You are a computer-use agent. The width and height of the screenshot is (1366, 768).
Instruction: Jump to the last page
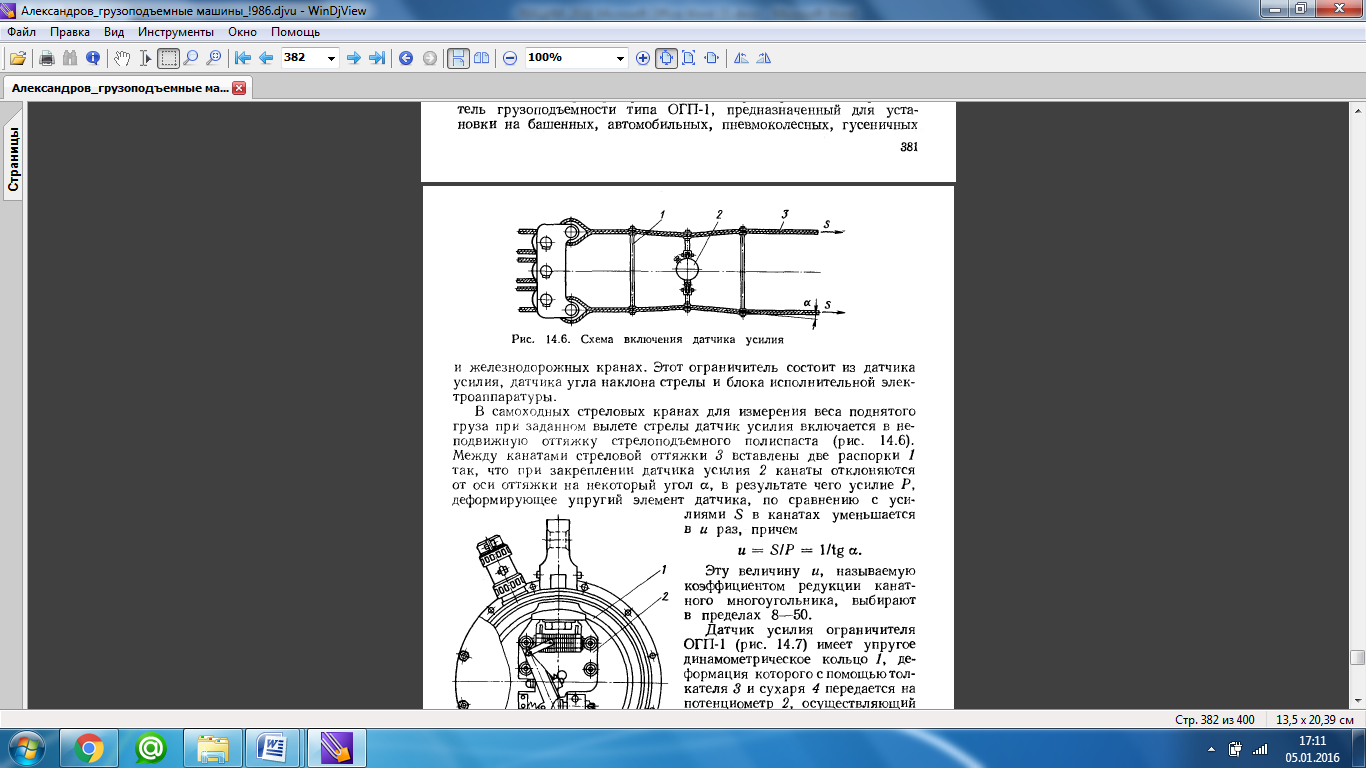[x=377, y=58]
